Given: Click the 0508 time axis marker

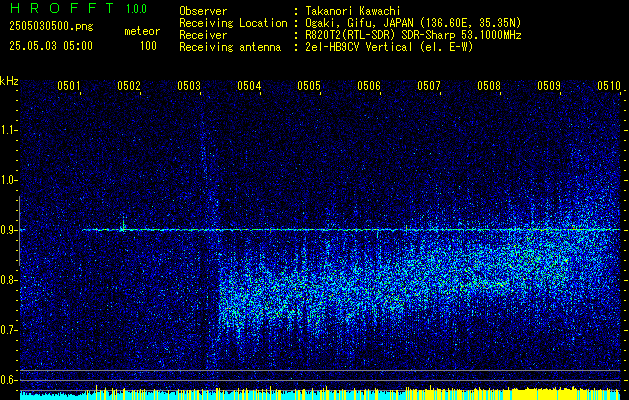Looking at the screenshot, I should [489, 85].
